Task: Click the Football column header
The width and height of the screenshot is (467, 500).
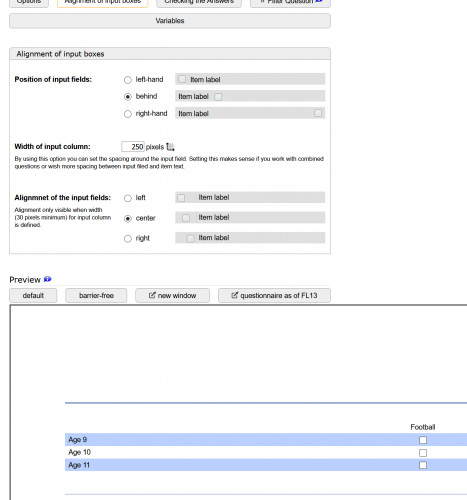Action: pos(423,427)
